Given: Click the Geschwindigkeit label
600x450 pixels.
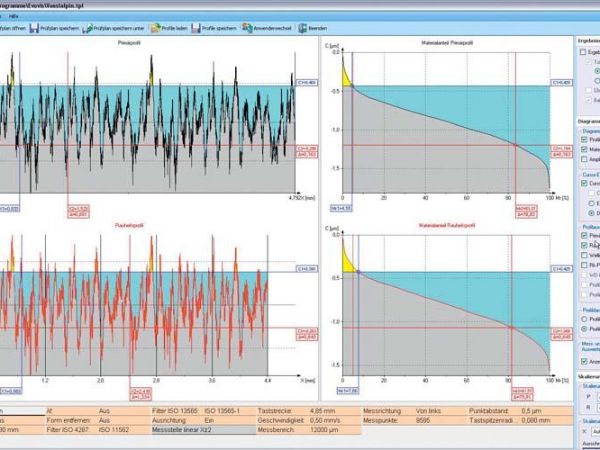Looking at the screenshot, I should 280,420.
